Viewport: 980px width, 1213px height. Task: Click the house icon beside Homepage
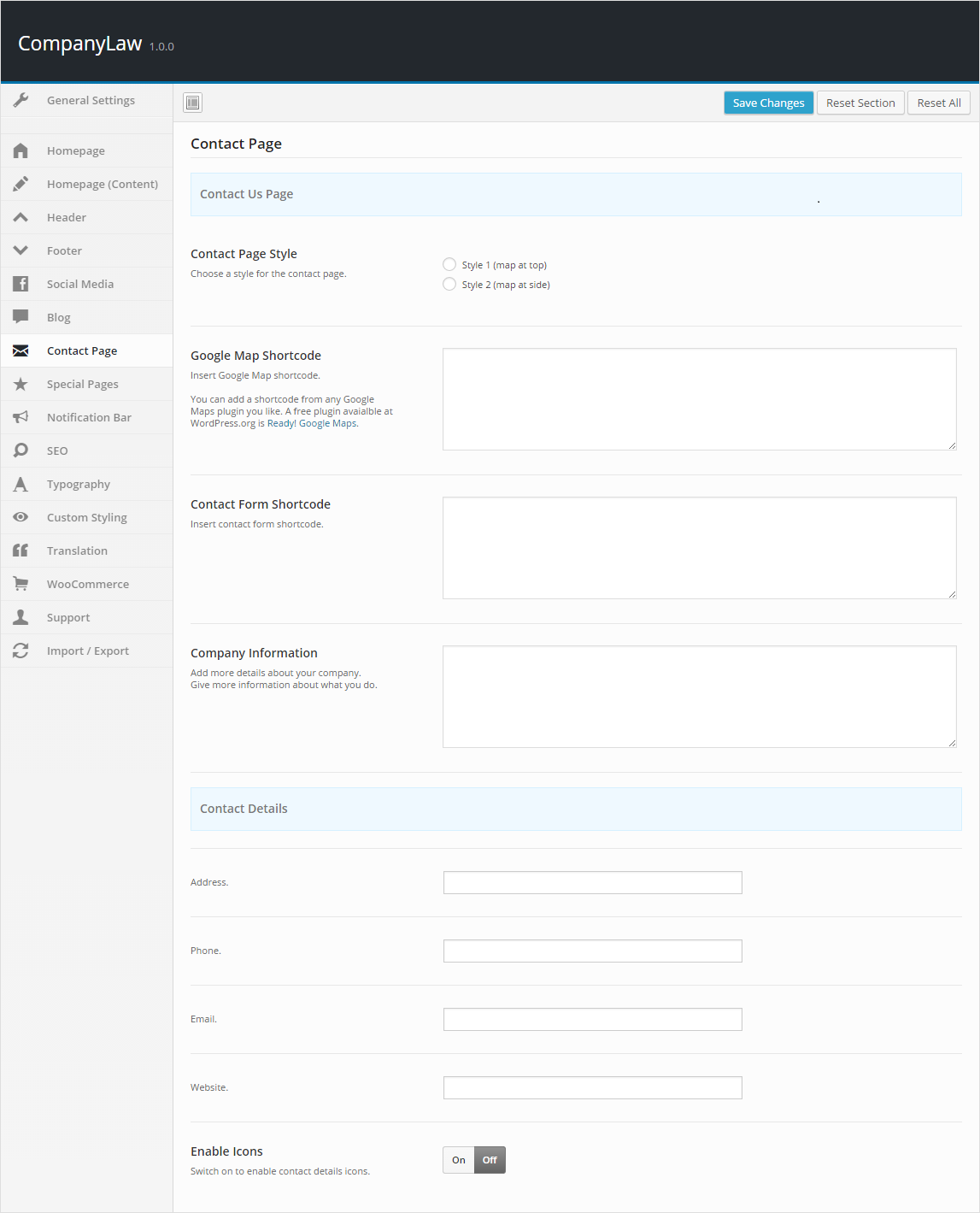click(21, 151)
